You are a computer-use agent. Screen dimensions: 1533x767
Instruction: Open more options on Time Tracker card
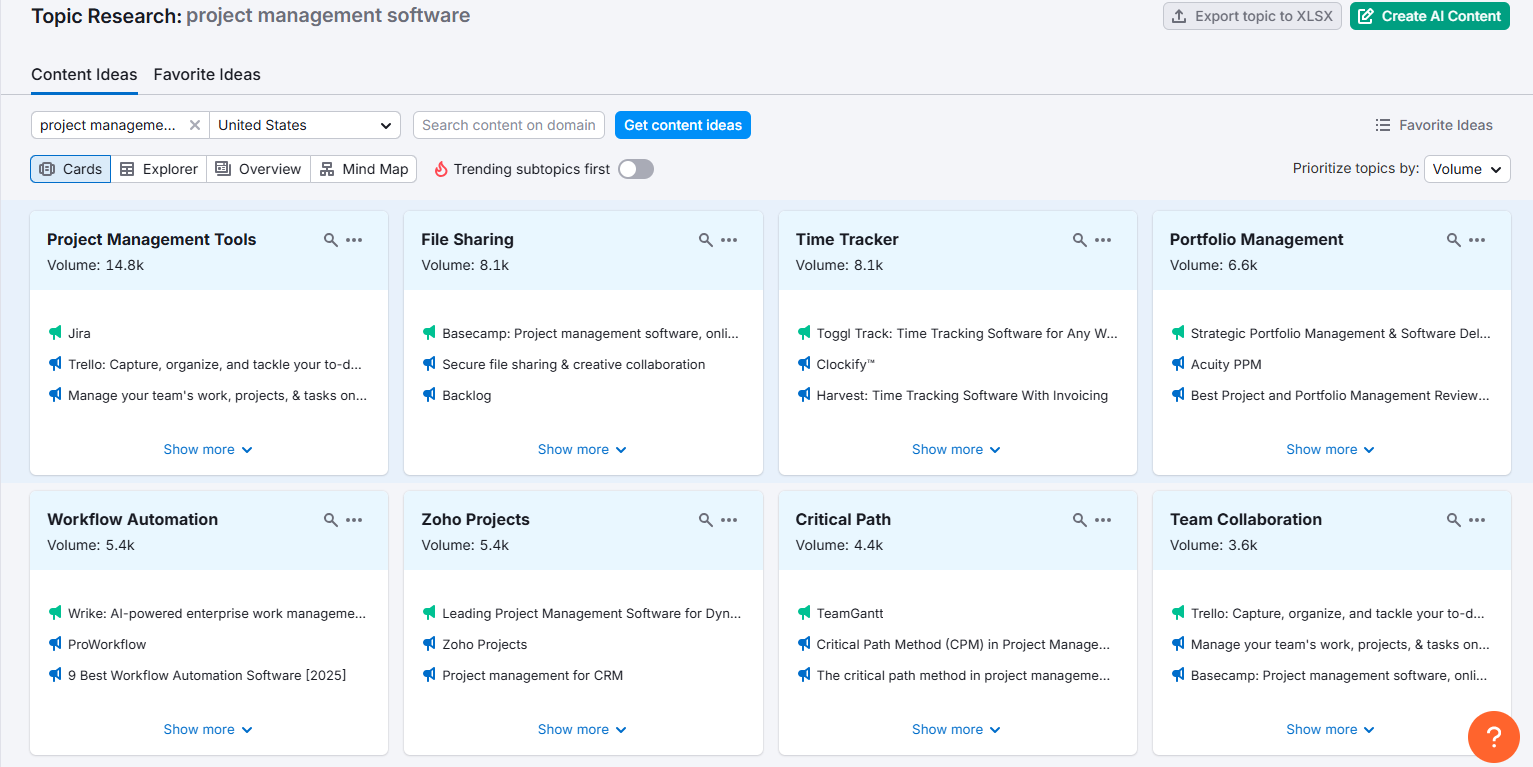click(x=1103, y=240)
